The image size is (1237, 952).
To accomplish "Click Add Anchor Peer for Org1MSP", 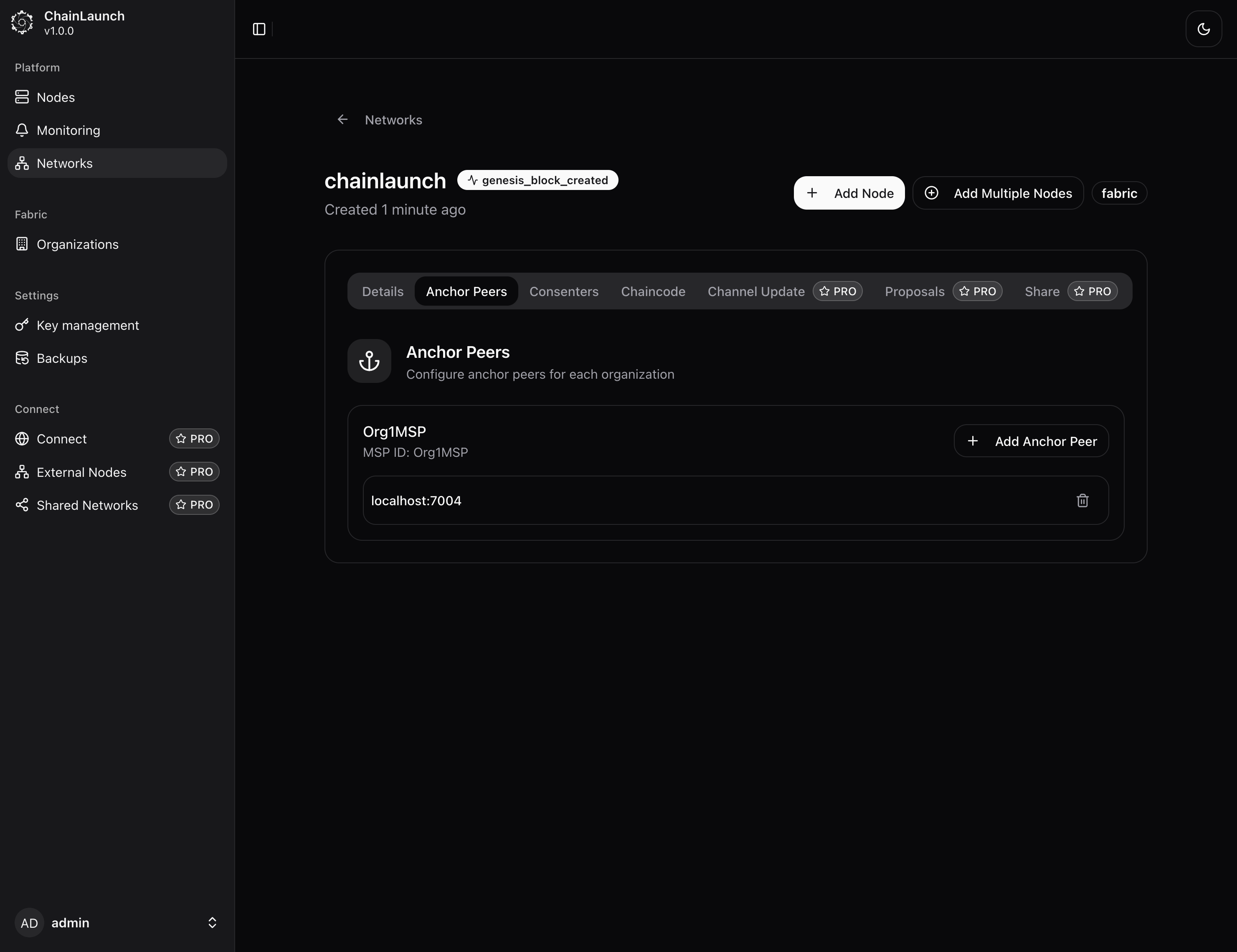I will (1031, 441).
